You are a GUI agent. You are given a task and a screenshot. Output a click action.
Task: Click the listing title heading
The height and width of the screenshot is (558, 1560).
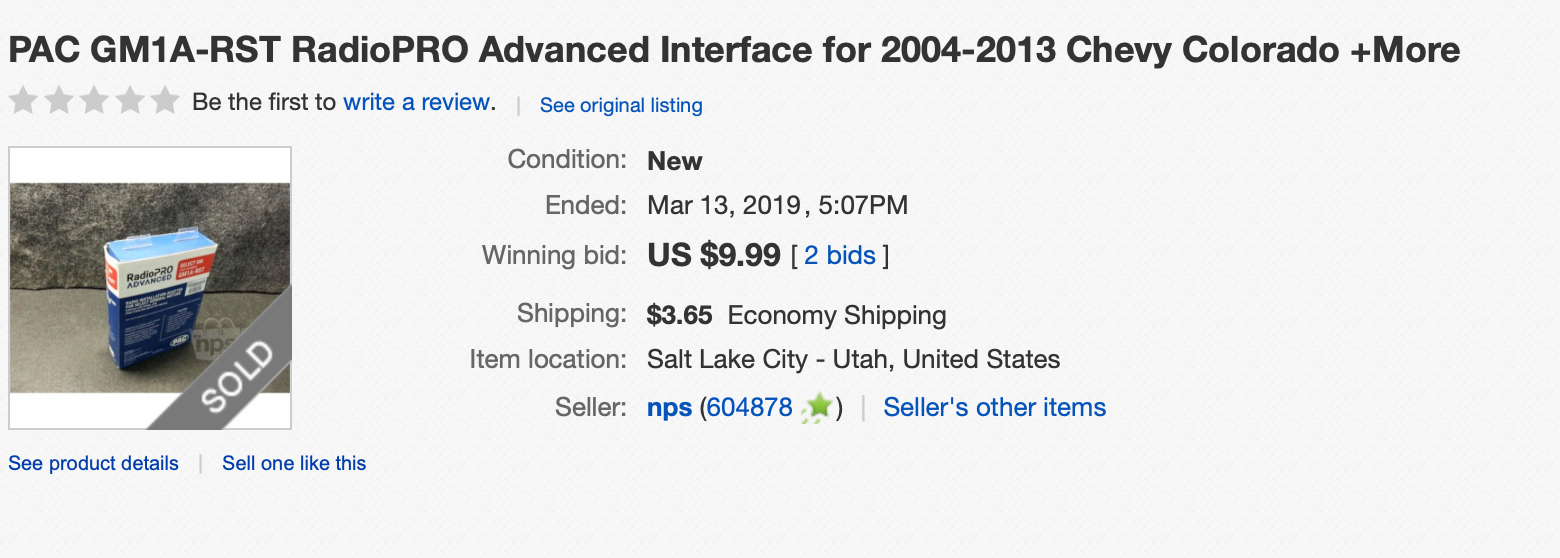(x=734, y=49)
